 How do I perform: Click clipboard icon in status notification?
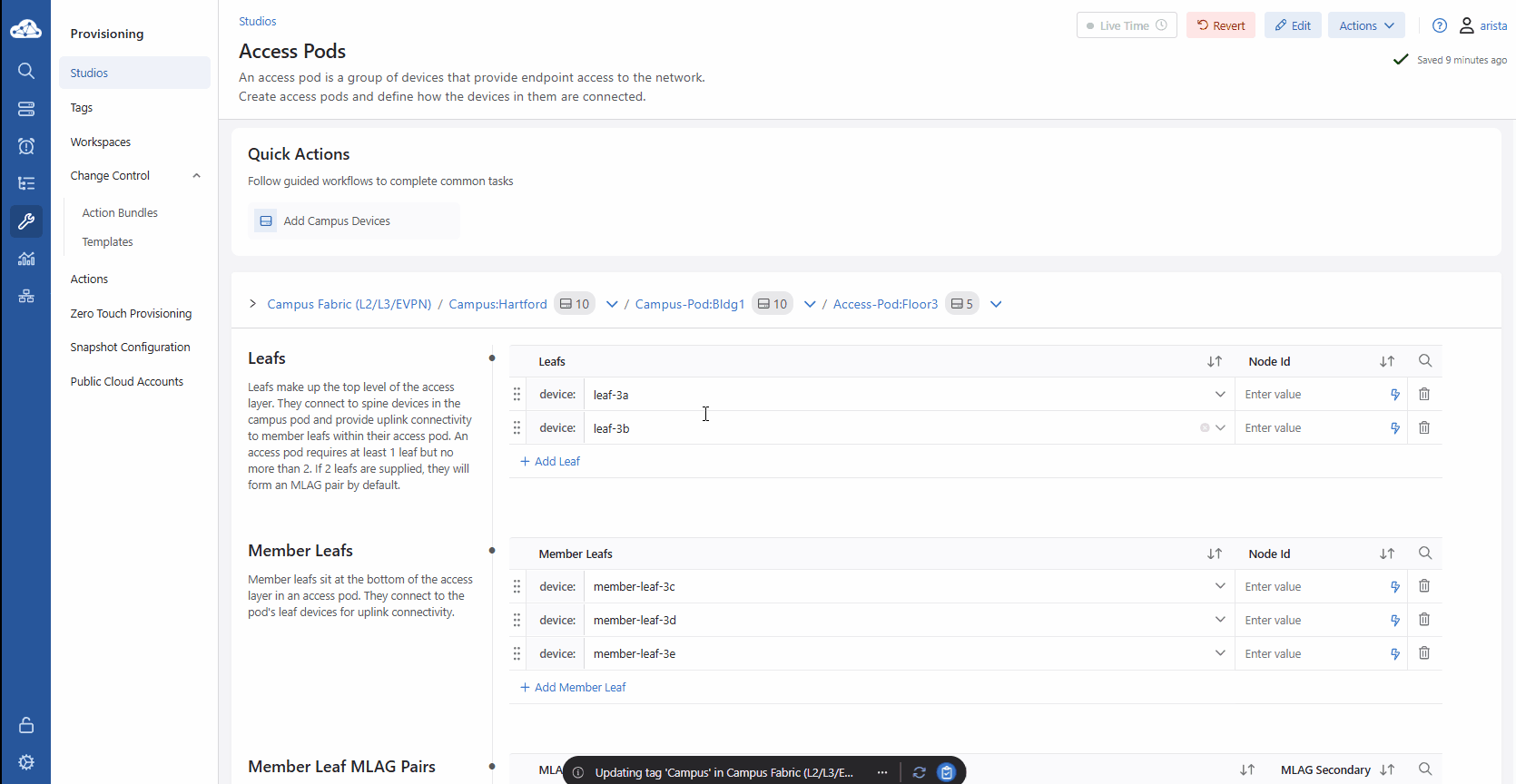tap(947, 772)
